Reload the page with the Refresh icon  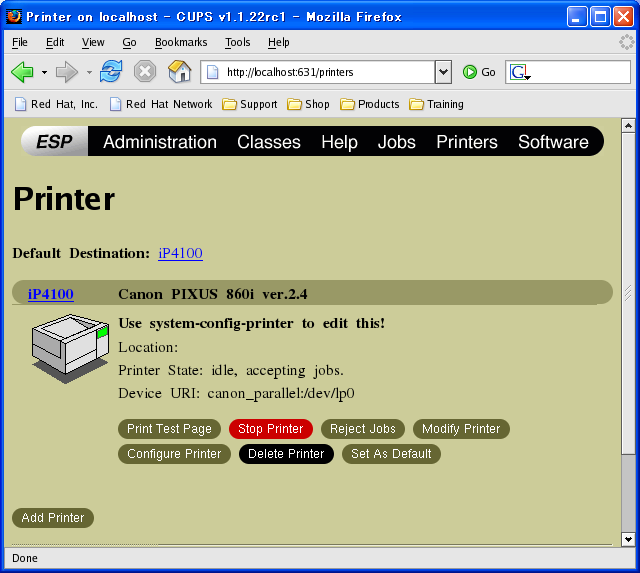coord(111,71)
